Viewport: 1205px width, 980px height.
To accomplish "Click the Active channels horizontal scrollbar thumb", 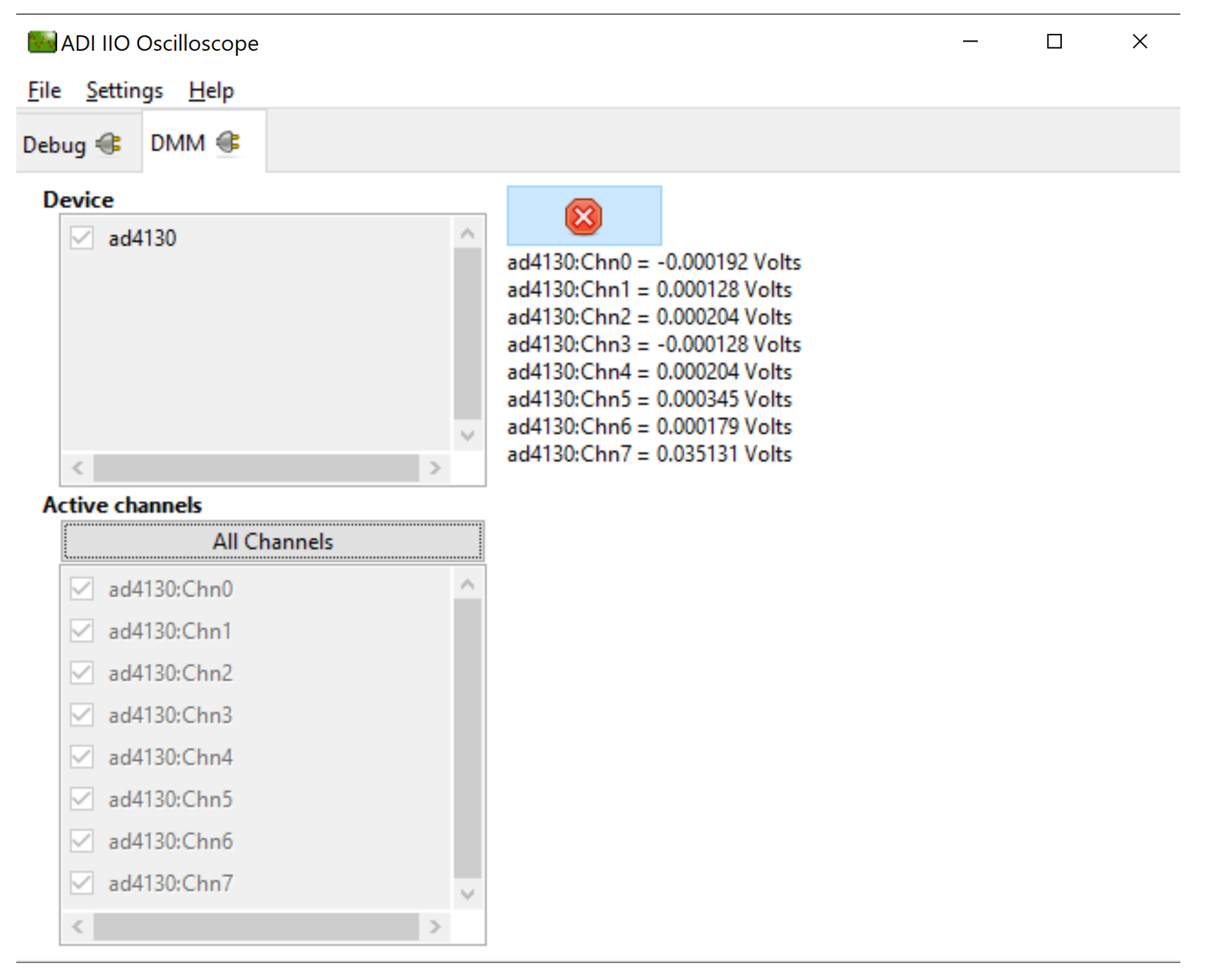I will [256, 926].
